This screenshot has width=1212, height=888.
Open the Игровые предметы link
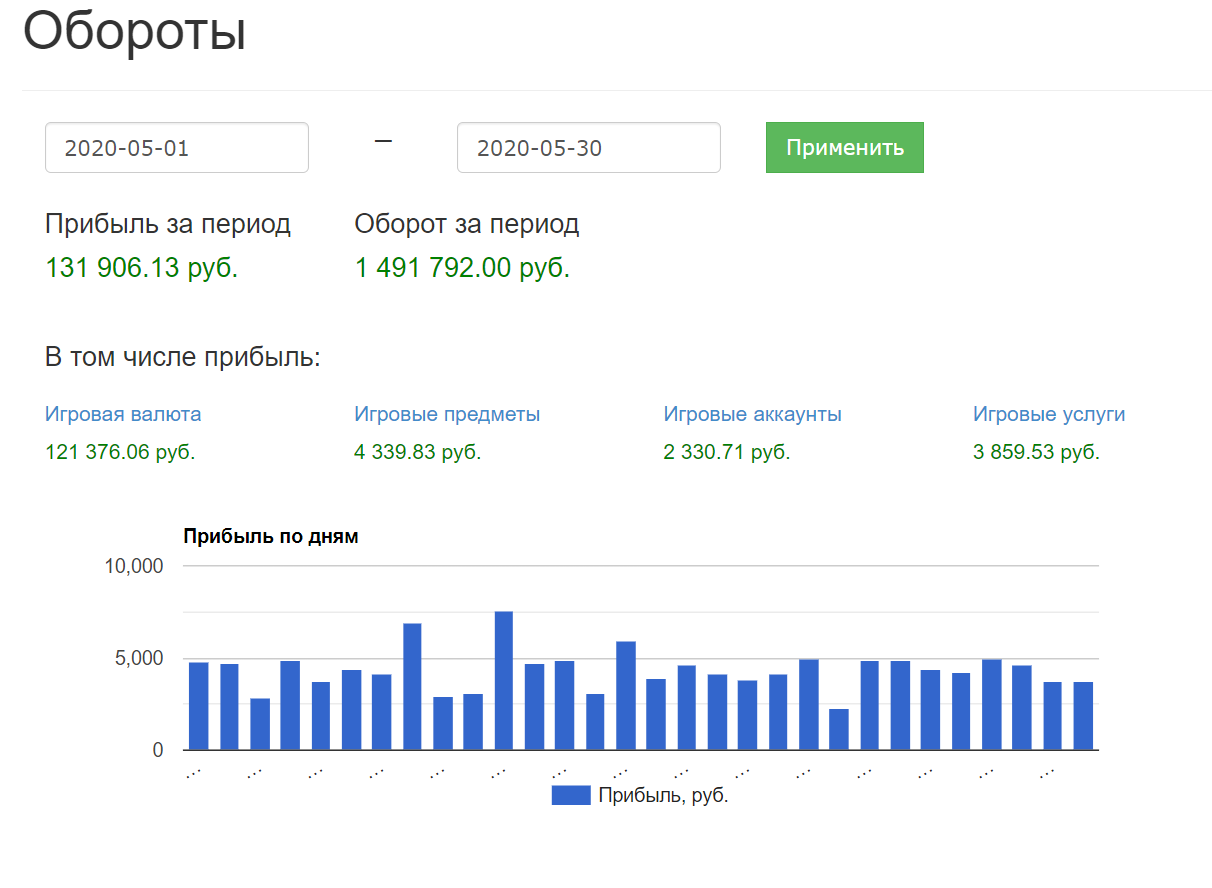click(447, 414)
